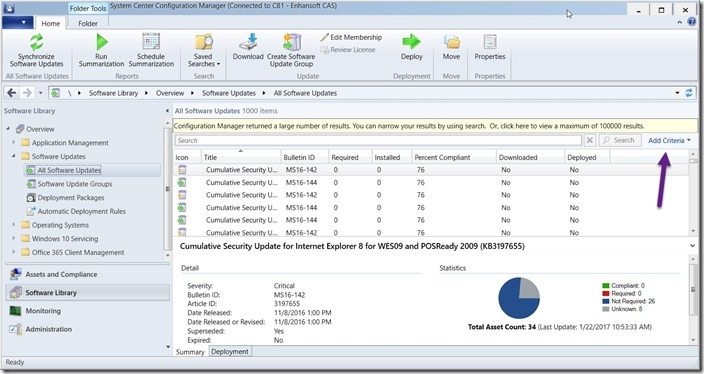Switch to the Folder ribbon tab
Viewport: 704px width, 374px height.
pos(88,23)
